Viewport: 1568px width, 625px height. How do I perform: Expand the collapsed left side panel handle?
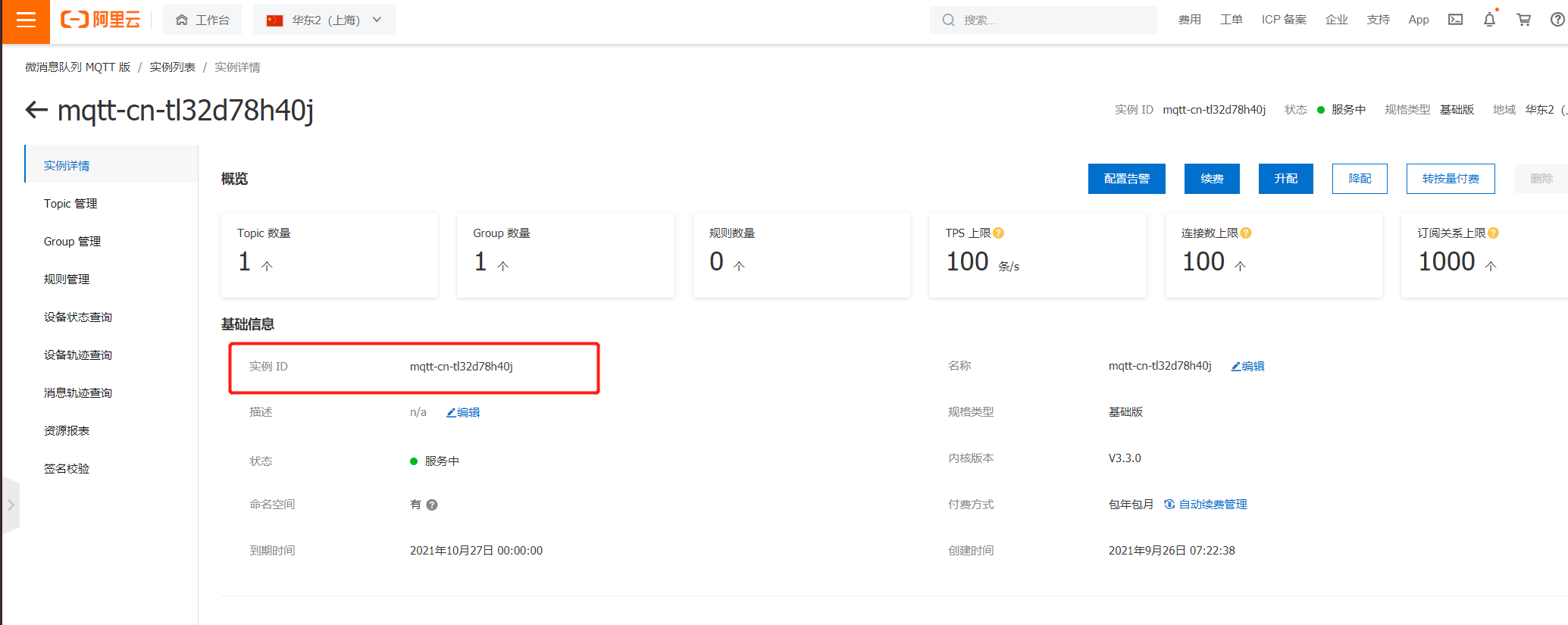[x=11, y=505]
